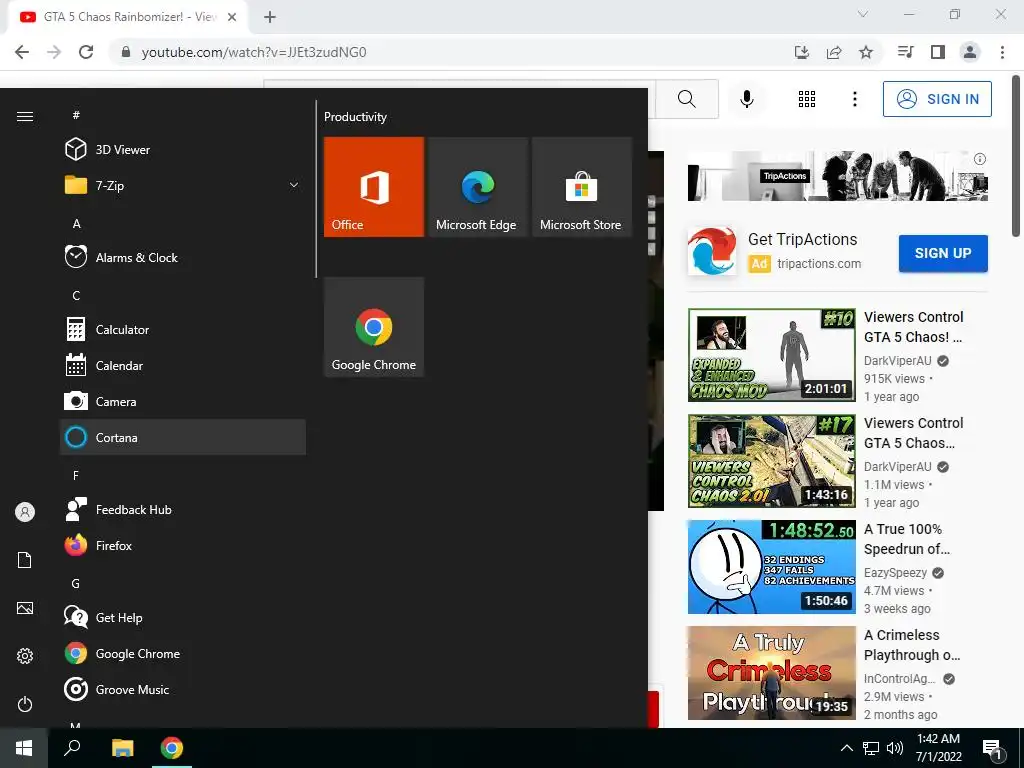1024x768 pixels.
Task: Show hidden system tray icons
Action: click(846, 748)
